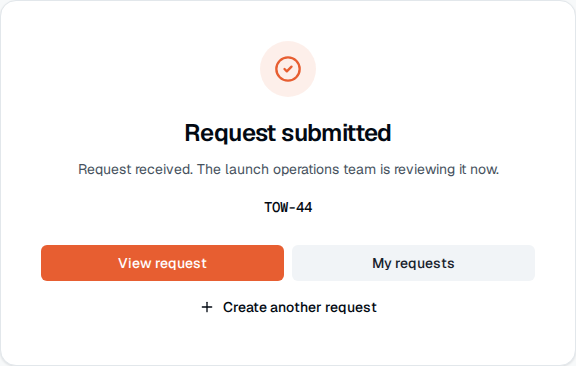Viewport: 576px width, 366px height.
Task: Click the Request submitted heading
Action: [x=288, y=133]
